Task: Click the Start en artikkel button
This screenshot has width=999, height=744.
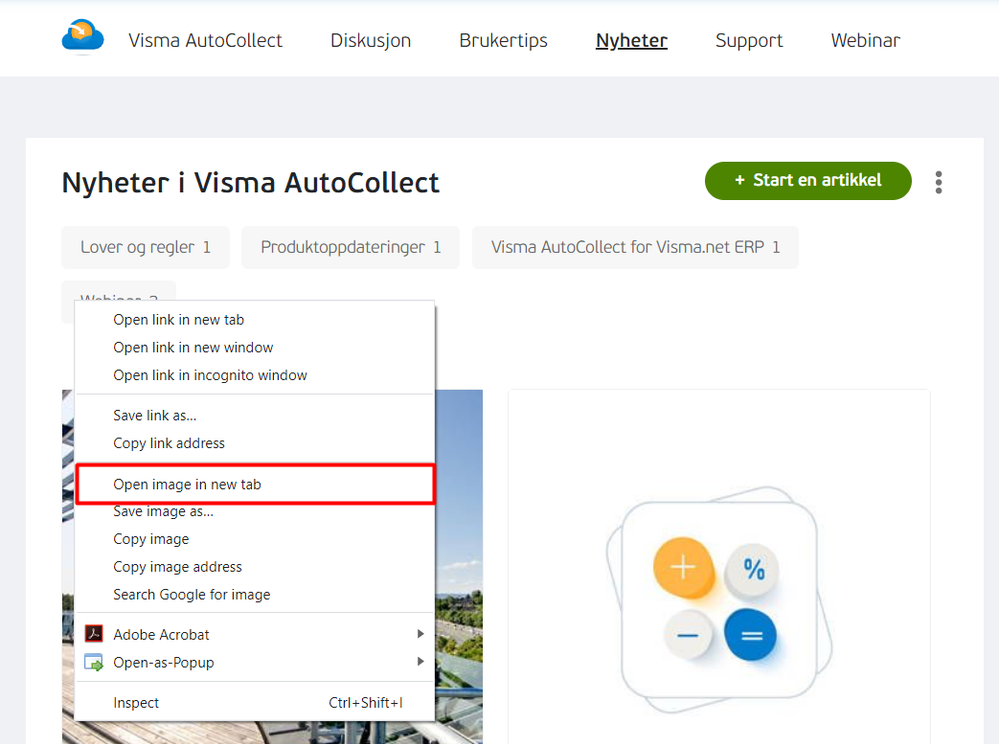Action: [808, 181]
